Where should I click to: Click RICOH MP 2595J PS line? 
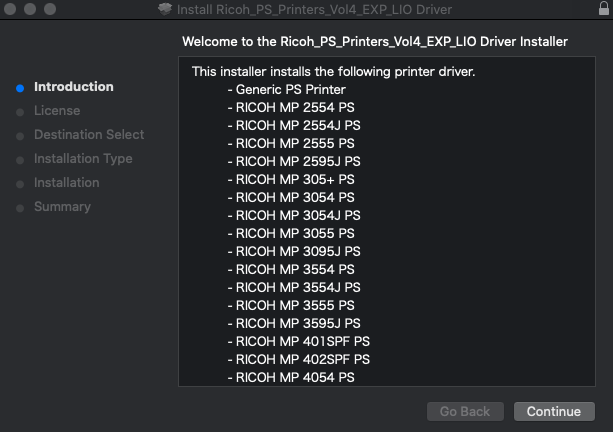(x=294, y=161)
